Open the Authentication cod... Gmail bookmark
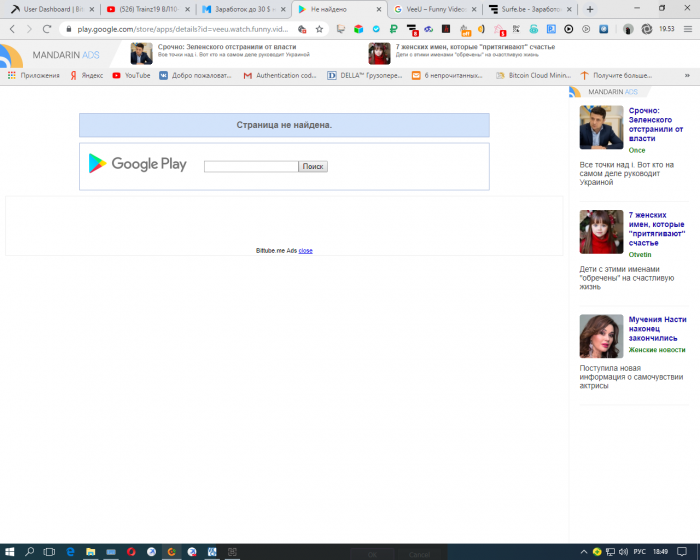The width and height of the screenshot is (700, 560). pyautogui.click(x=280, y=75)
